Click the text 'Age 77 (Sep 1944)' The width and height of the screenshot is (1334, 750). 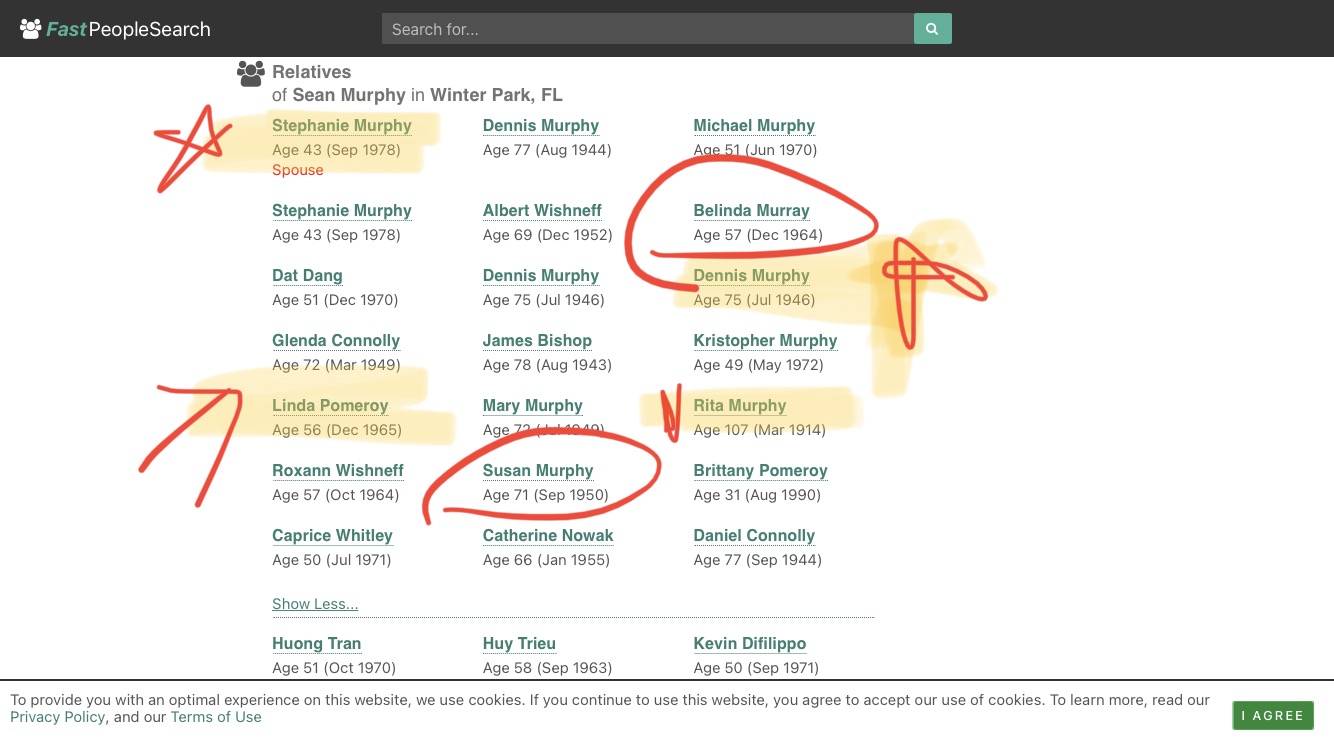(758, 560)
